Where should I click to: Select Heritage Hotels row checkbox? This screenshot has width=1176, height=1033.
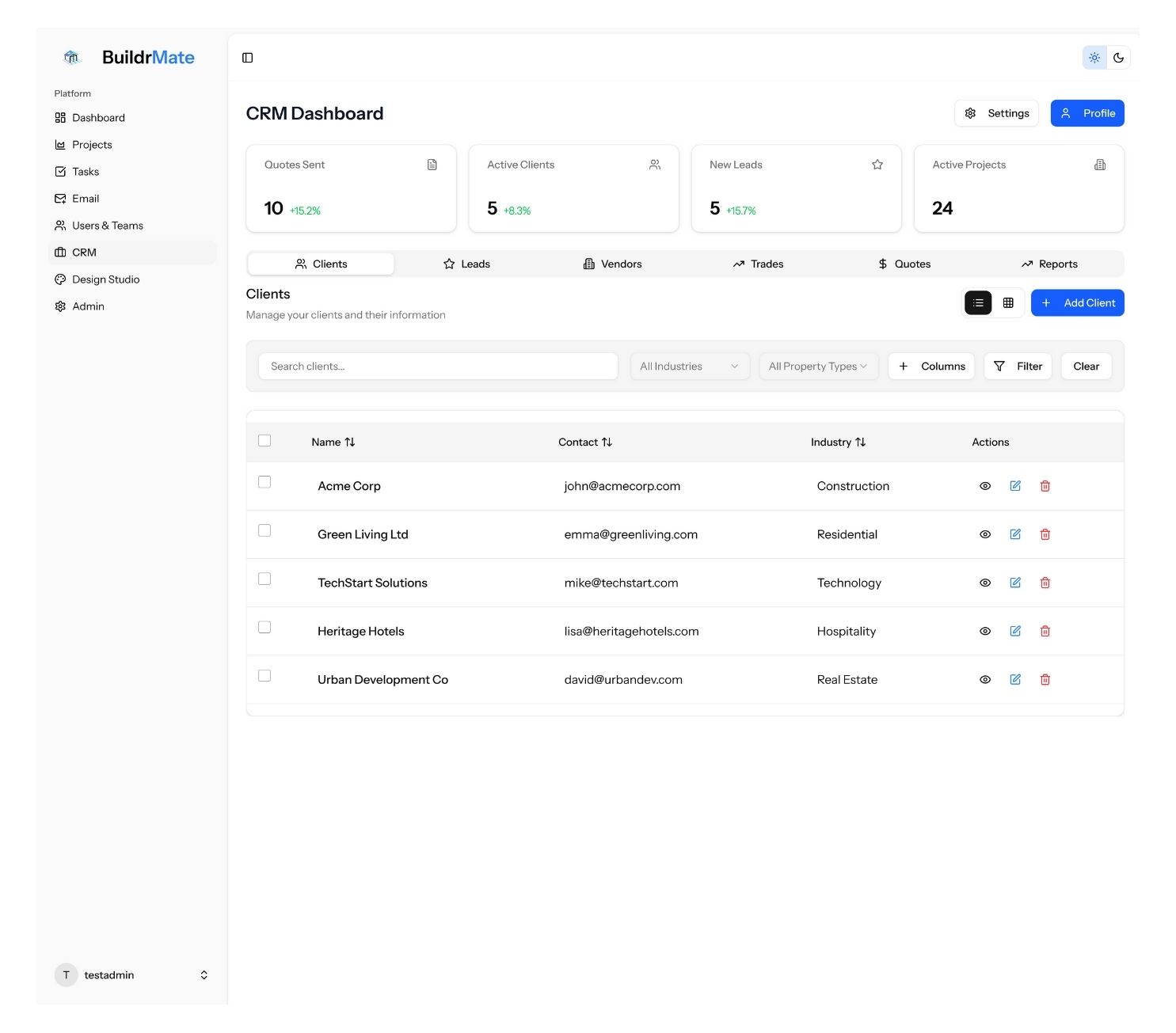(x=265, y=627)
